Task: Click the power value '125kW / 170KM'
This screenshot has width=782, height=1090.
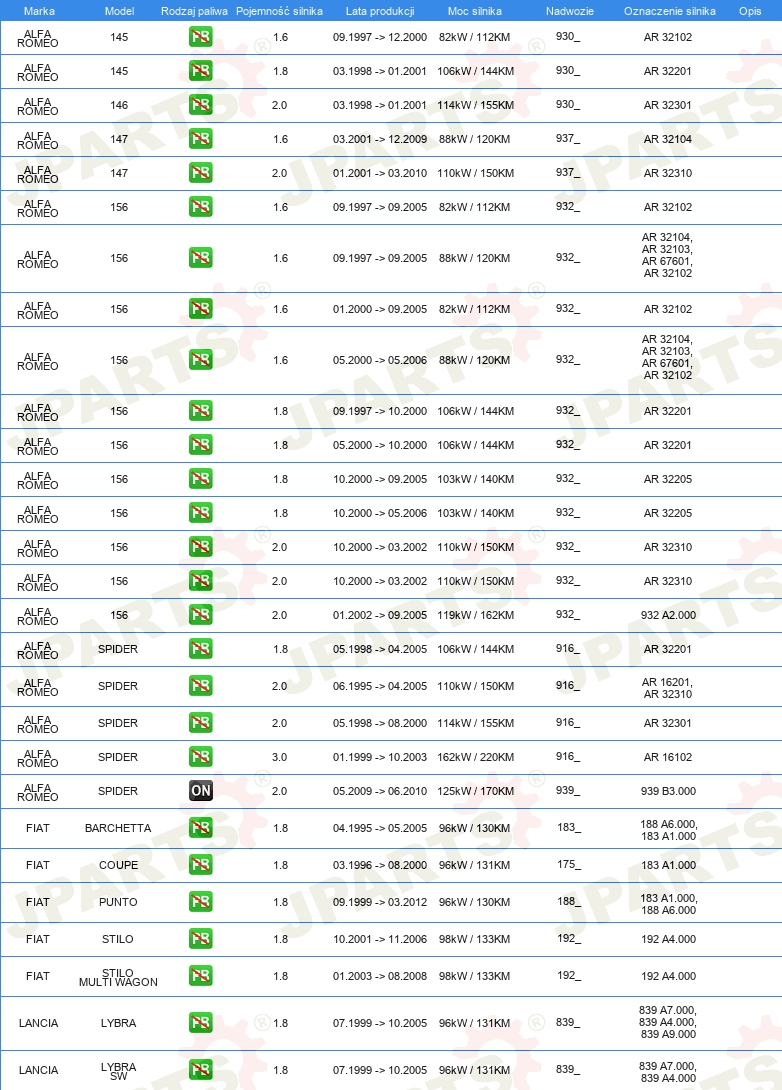Action: [x=475, y=791]
